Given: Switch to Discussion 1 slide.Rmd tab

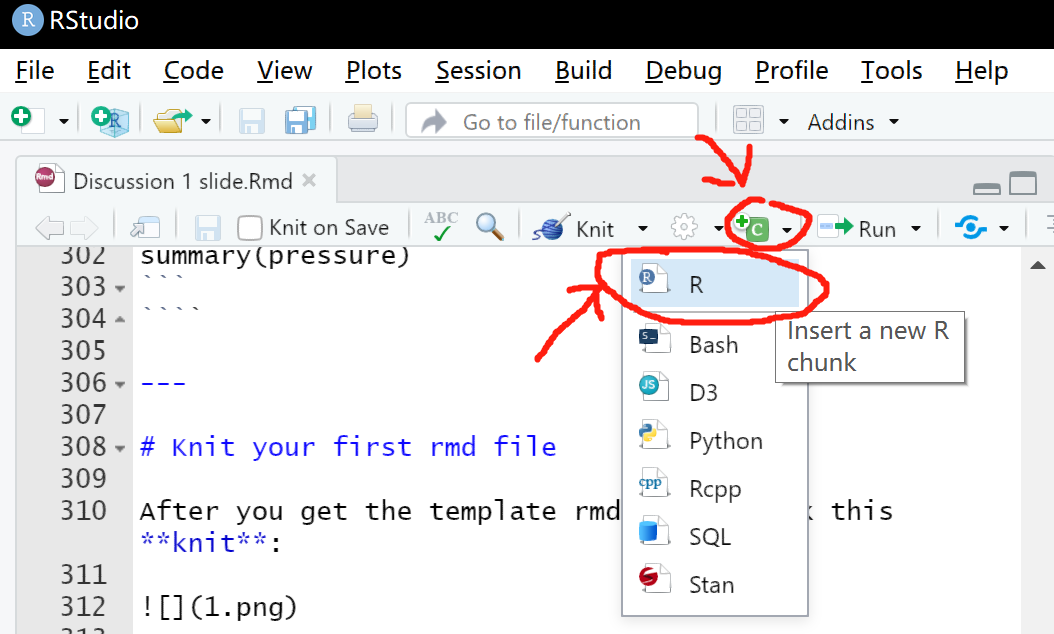Looking at the screenshot, I should click(176, 180).
